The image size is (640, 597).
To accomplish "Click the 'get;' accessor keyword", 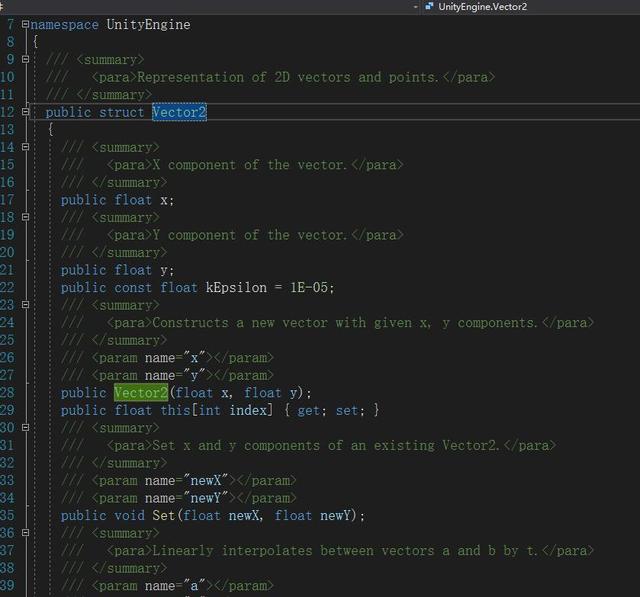I will pyautogui.click(x=312, y=410).
